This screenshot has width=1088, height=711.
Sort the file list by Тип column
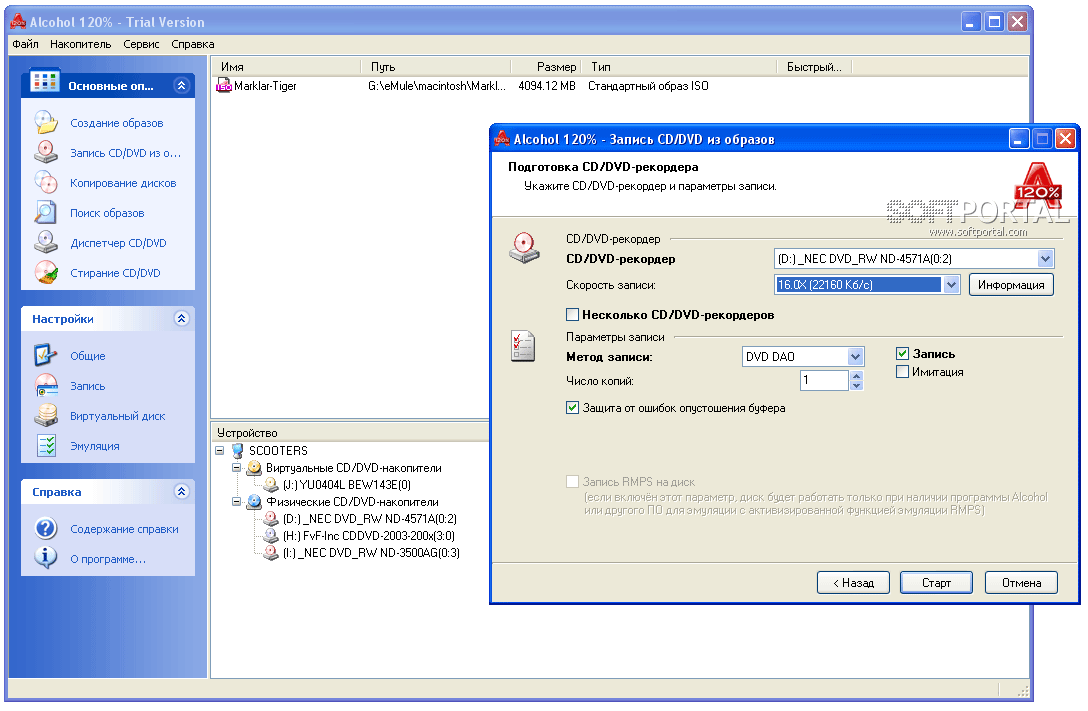(679, 67)
